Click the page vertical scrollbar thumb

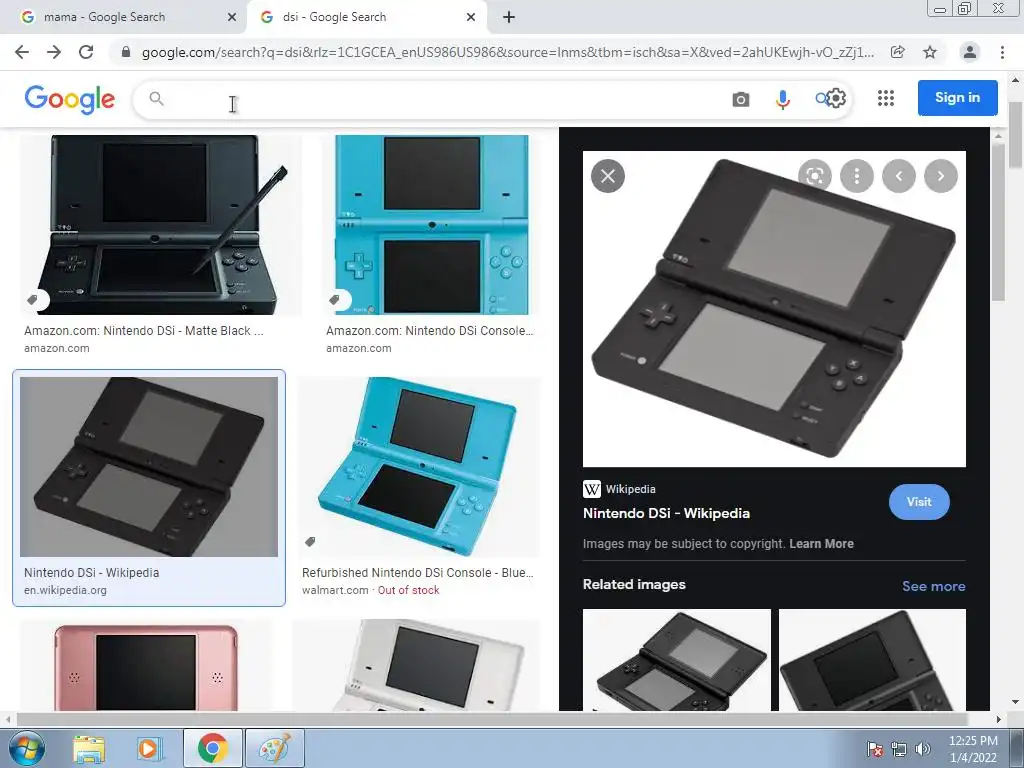pyautogui.click(x=1016, y=135)
